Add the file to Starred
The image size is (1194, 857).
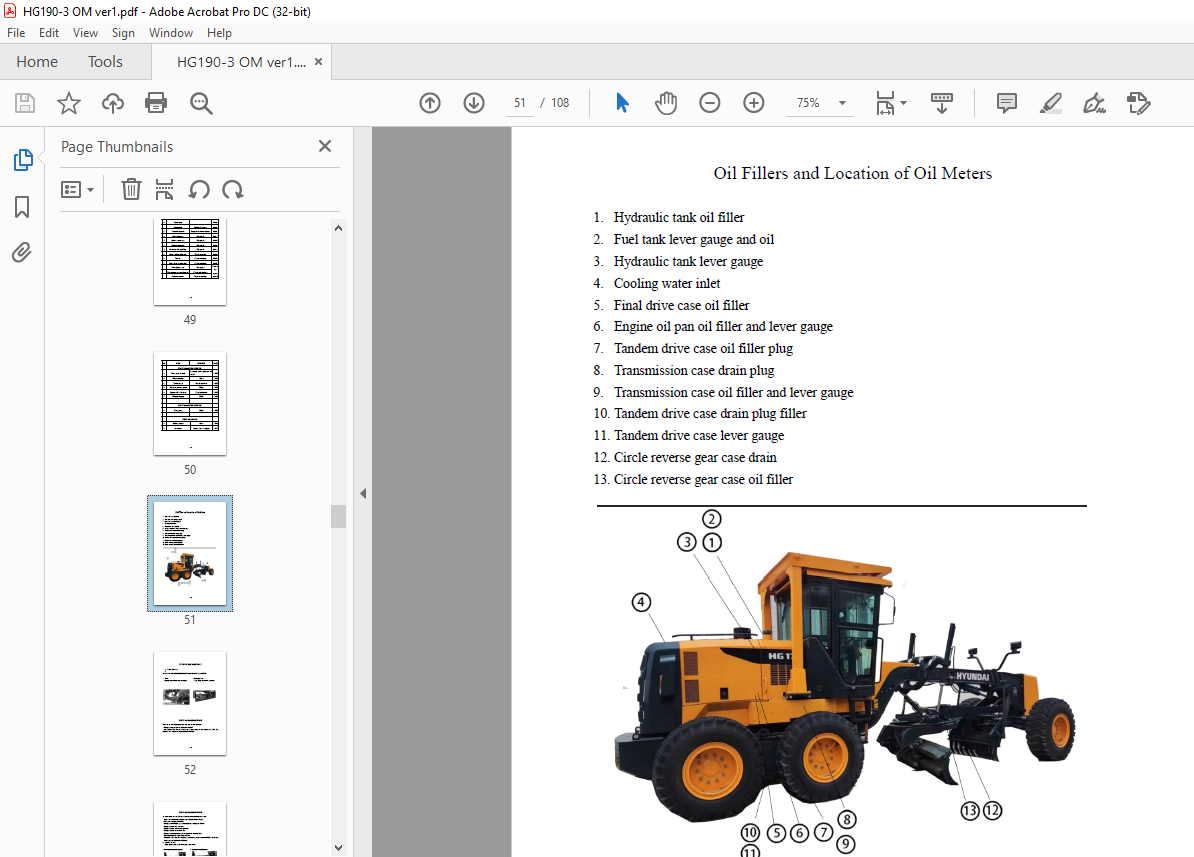69,103
